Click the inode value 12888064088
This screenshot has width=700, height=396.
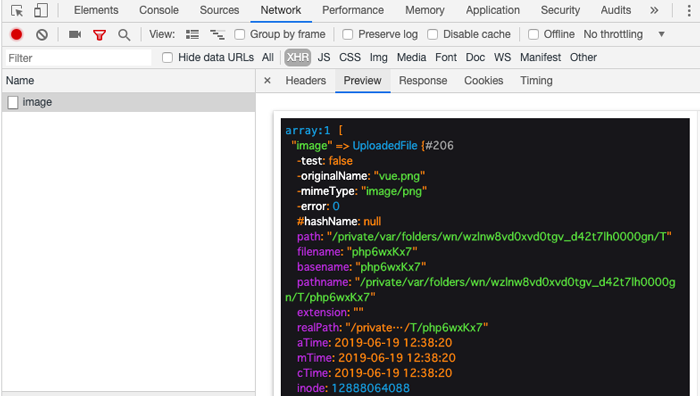(x=371, y=388)
